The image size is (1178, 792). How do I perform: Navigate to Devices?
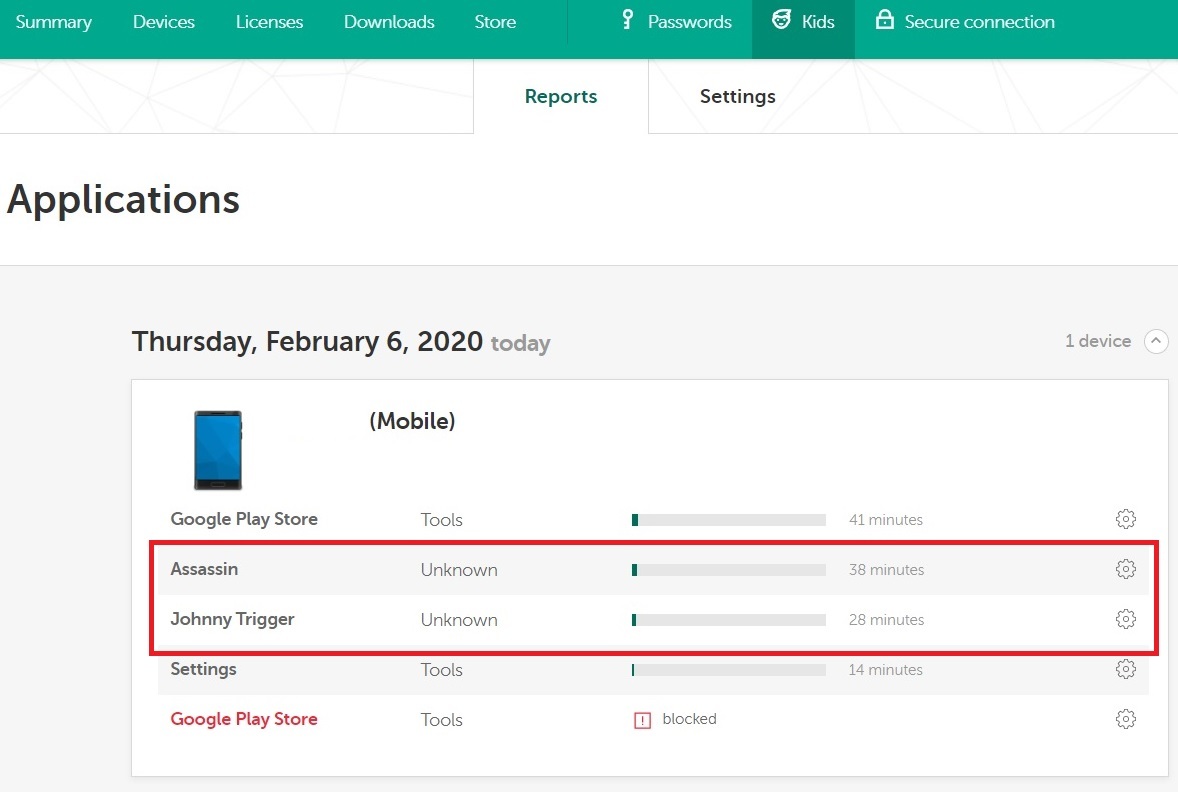[164, 22]
